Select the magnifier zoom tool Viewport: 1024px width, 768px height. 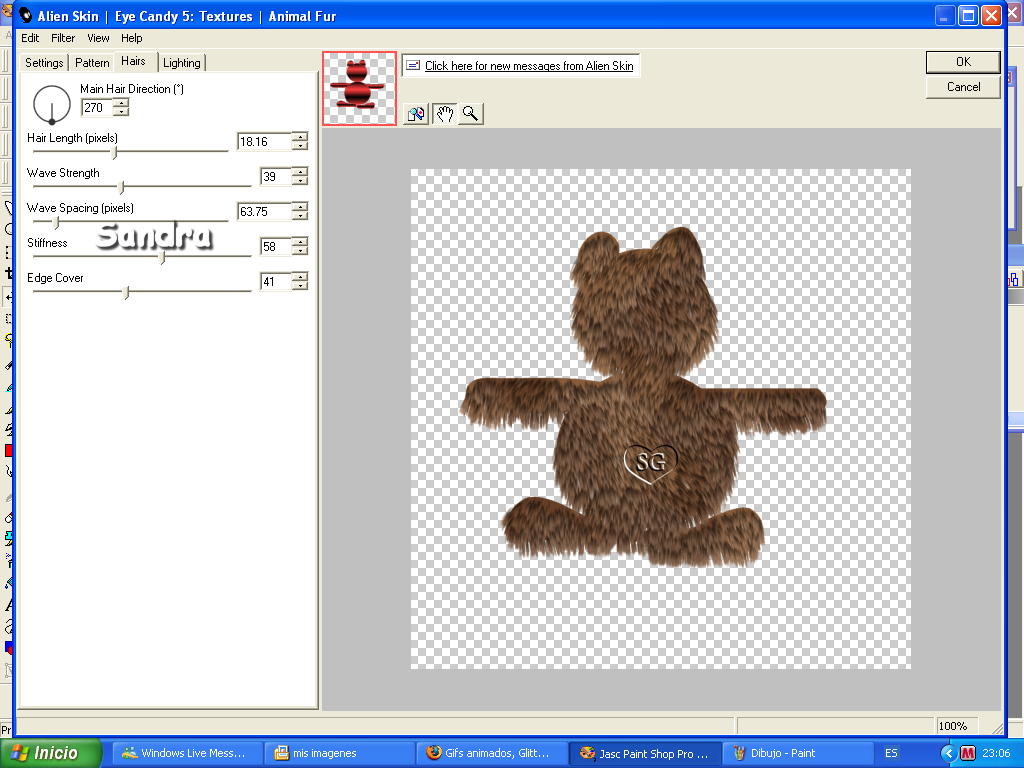click(x=470, y=114)
